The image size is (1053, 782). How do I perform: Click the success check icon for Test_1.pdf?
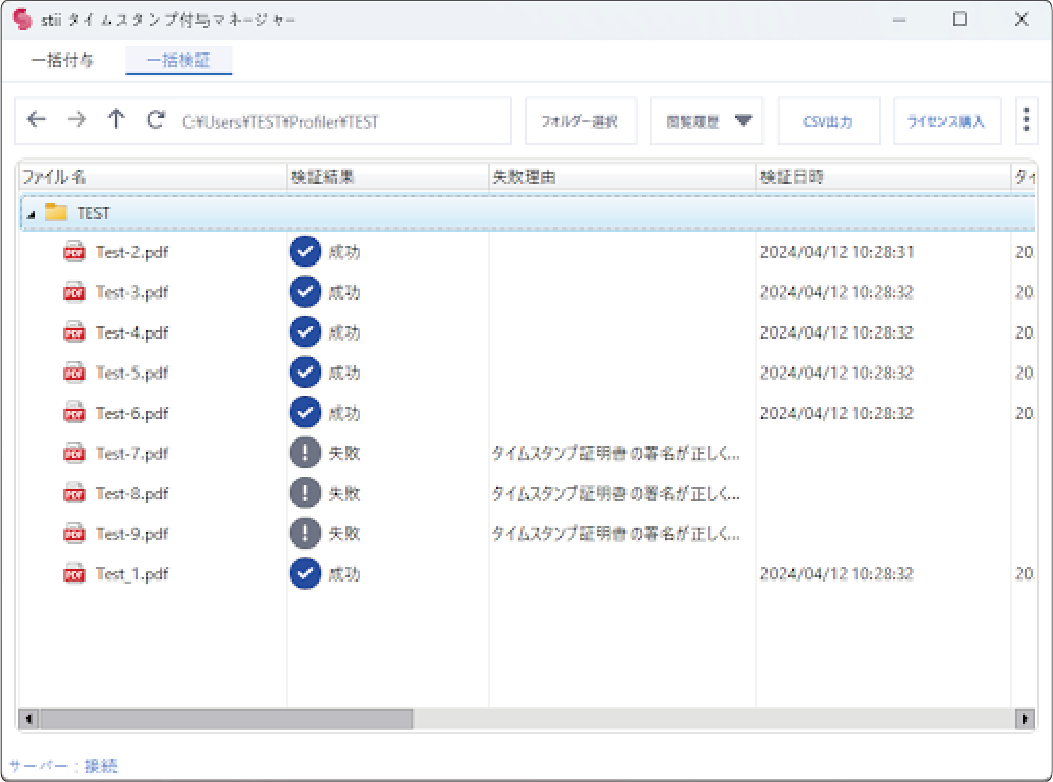pyautogui.click(x=305, y=573)
